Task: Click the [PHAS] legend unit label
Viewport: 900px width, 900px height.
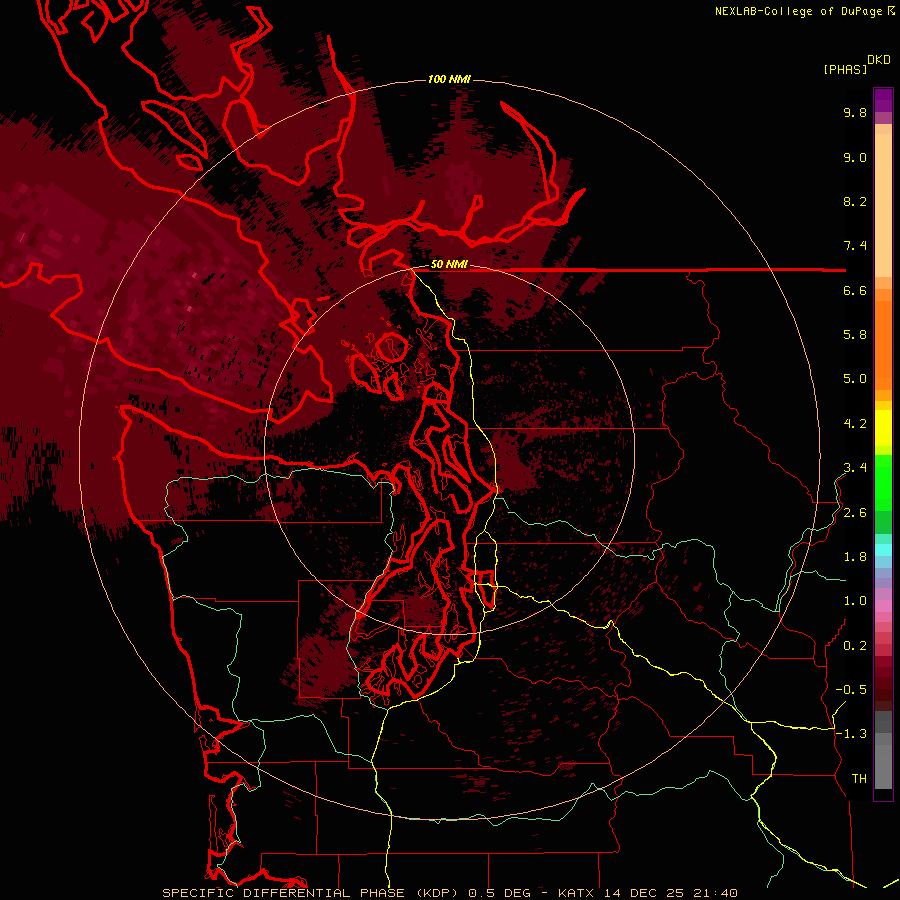Action: [845, 69]
